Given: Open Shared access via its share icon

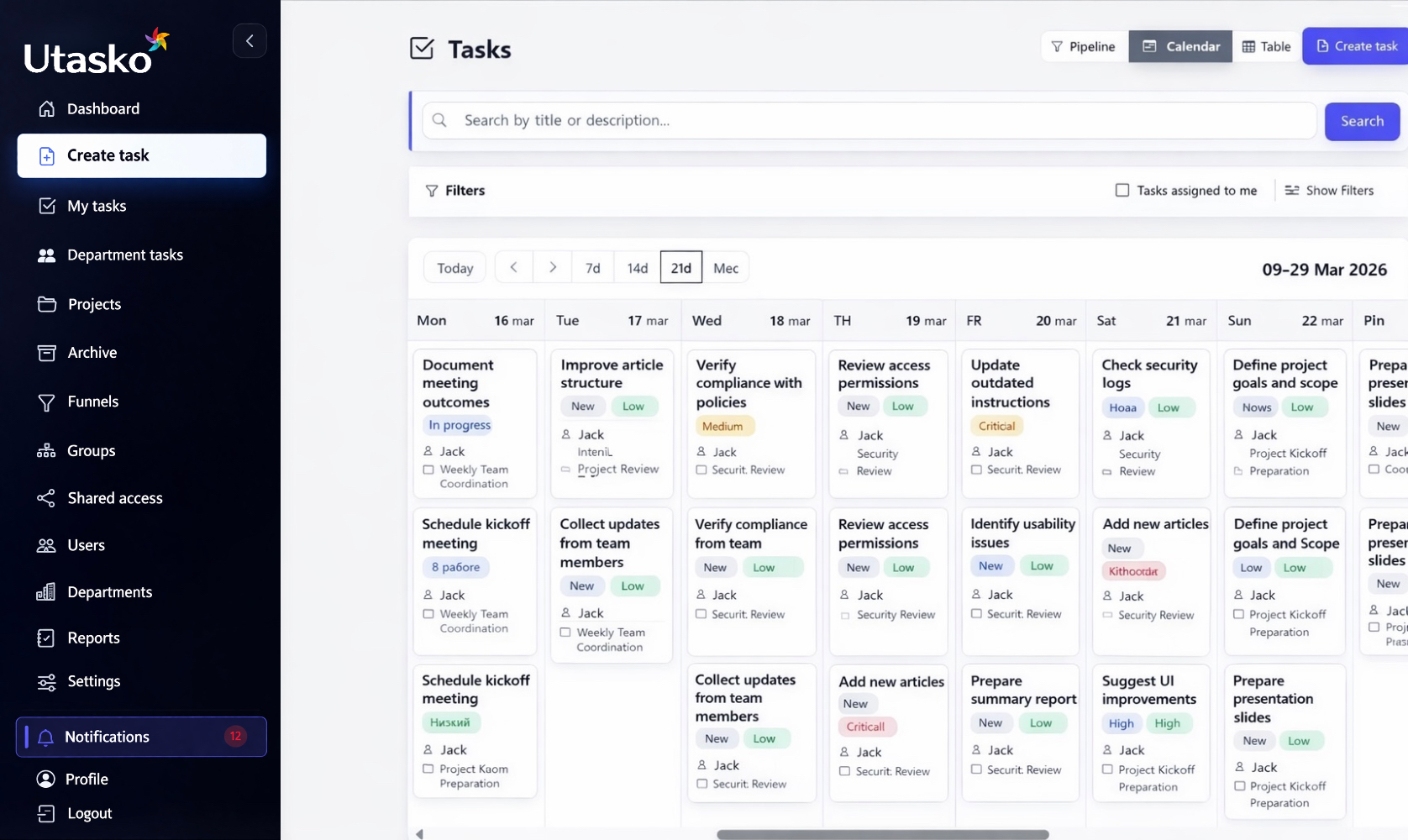Looking at the screenshot, I should coord(46,498).
